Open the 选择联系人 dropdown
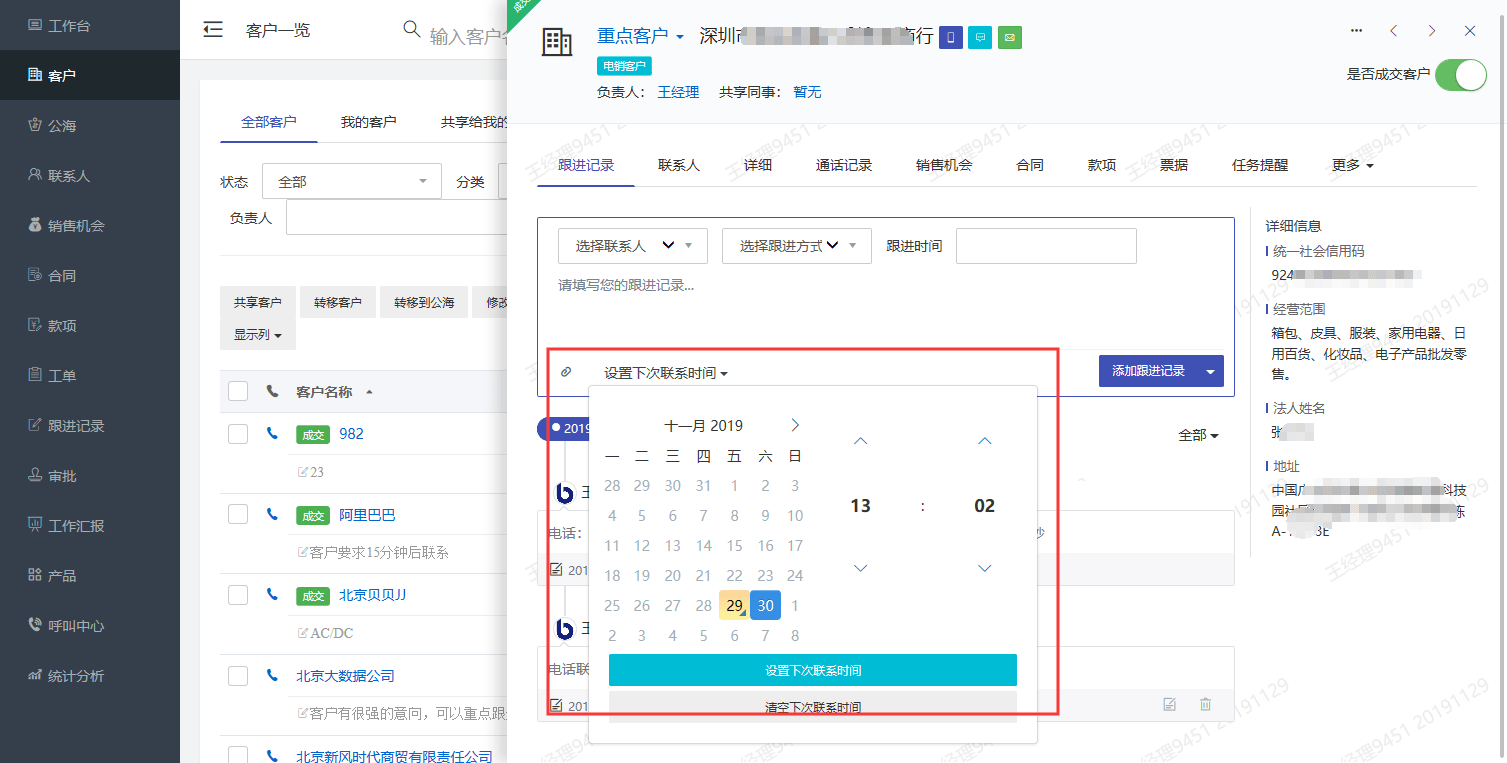Viewport: 1507px width, 763px height. pos(632,246)
